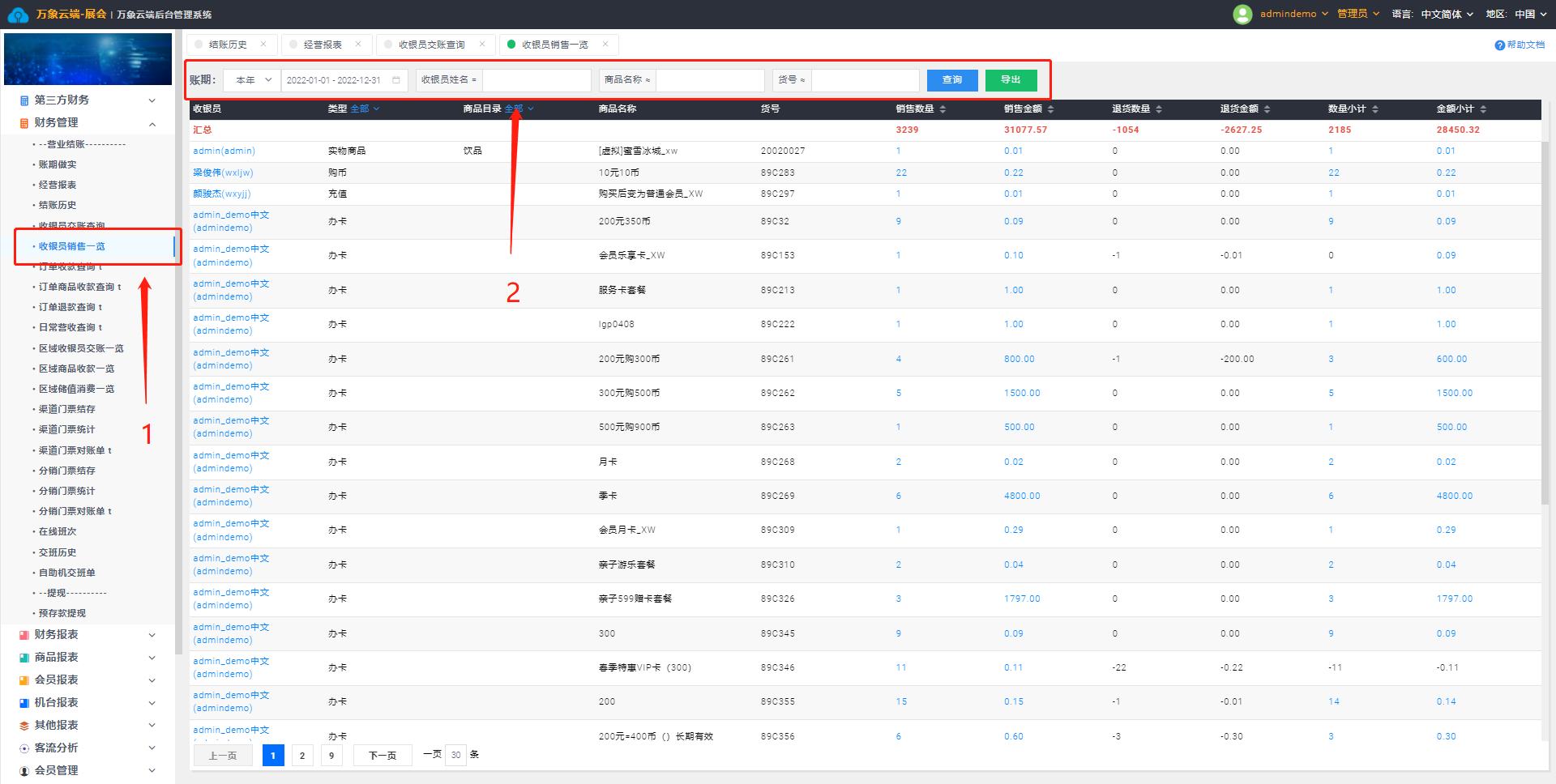Sort by 退货数量 column arrows
This screenshot has width=1556, height=784.
click(x=1159, y=109)
